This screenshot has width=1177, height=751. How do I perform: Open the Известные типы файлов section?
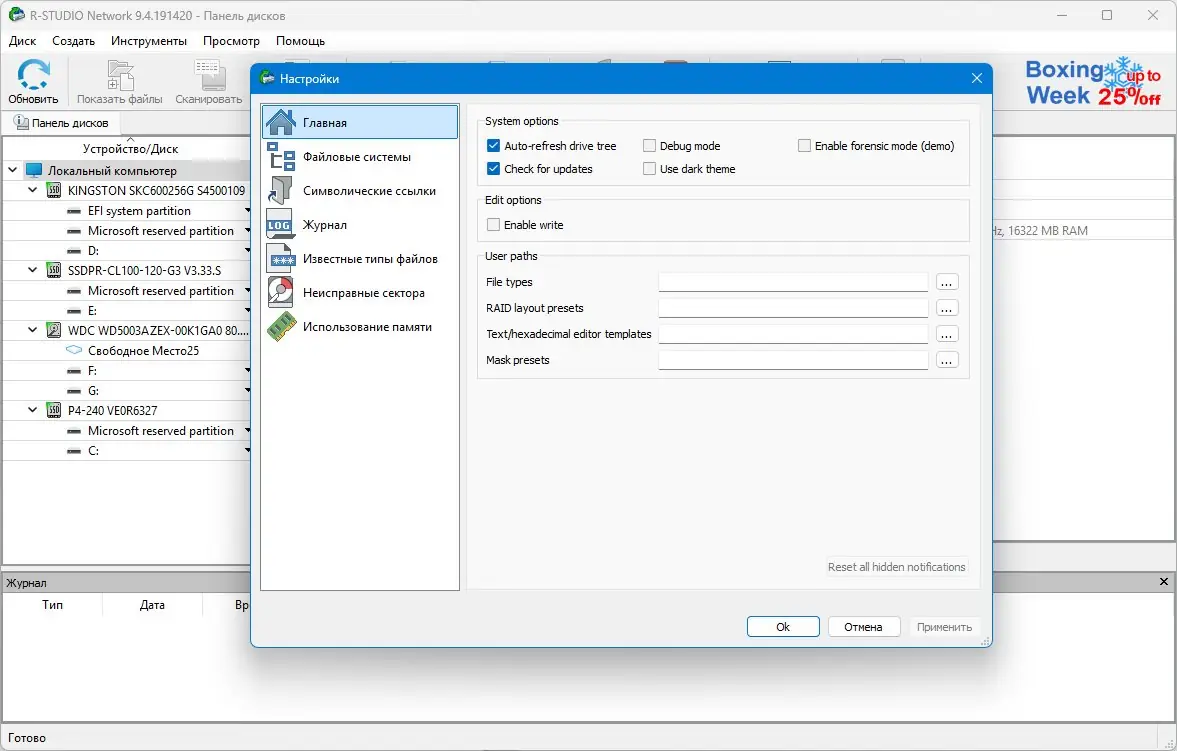click(x=360, y=259)
